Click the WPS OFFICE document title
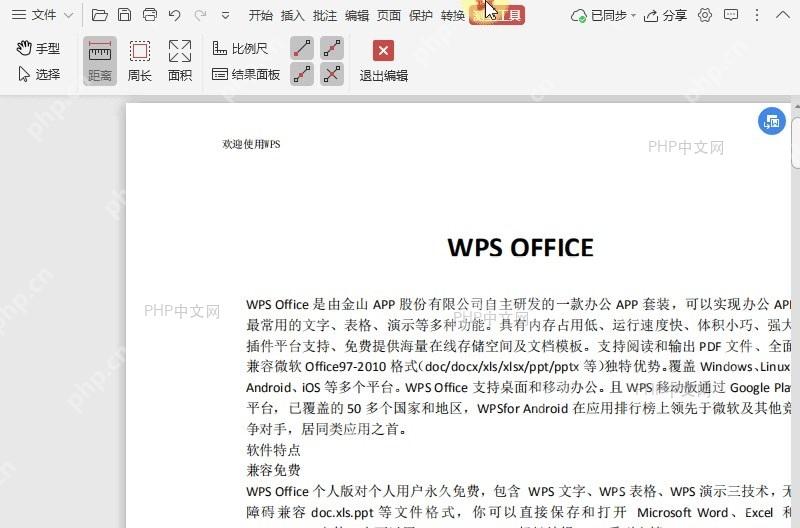 [x=520, y=247]
